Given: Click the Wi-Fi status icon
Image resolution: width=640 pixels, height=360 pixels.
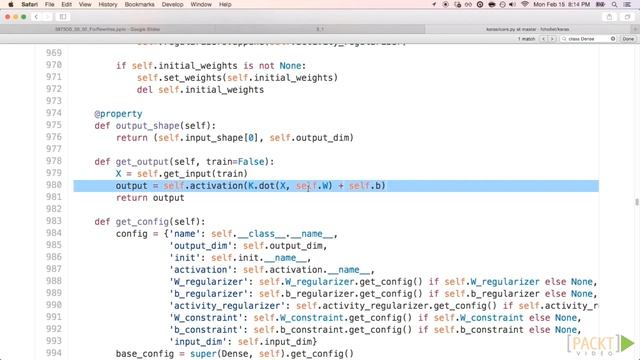Looking at the screenshot, I should click(525, 4).
